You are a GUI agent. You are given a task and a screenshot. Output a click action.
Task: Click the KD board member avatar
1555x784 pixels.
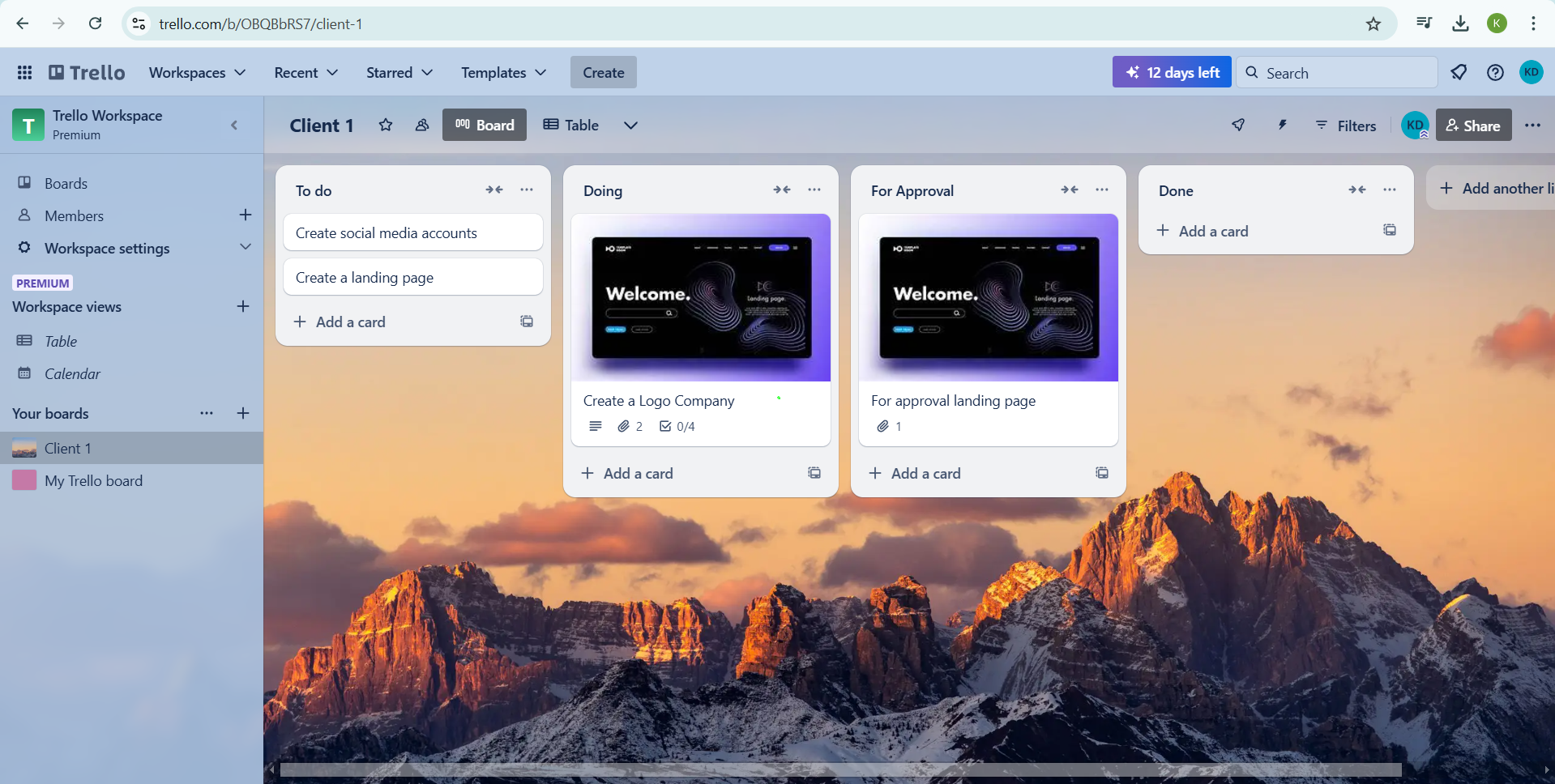(x=1415, y=125)
